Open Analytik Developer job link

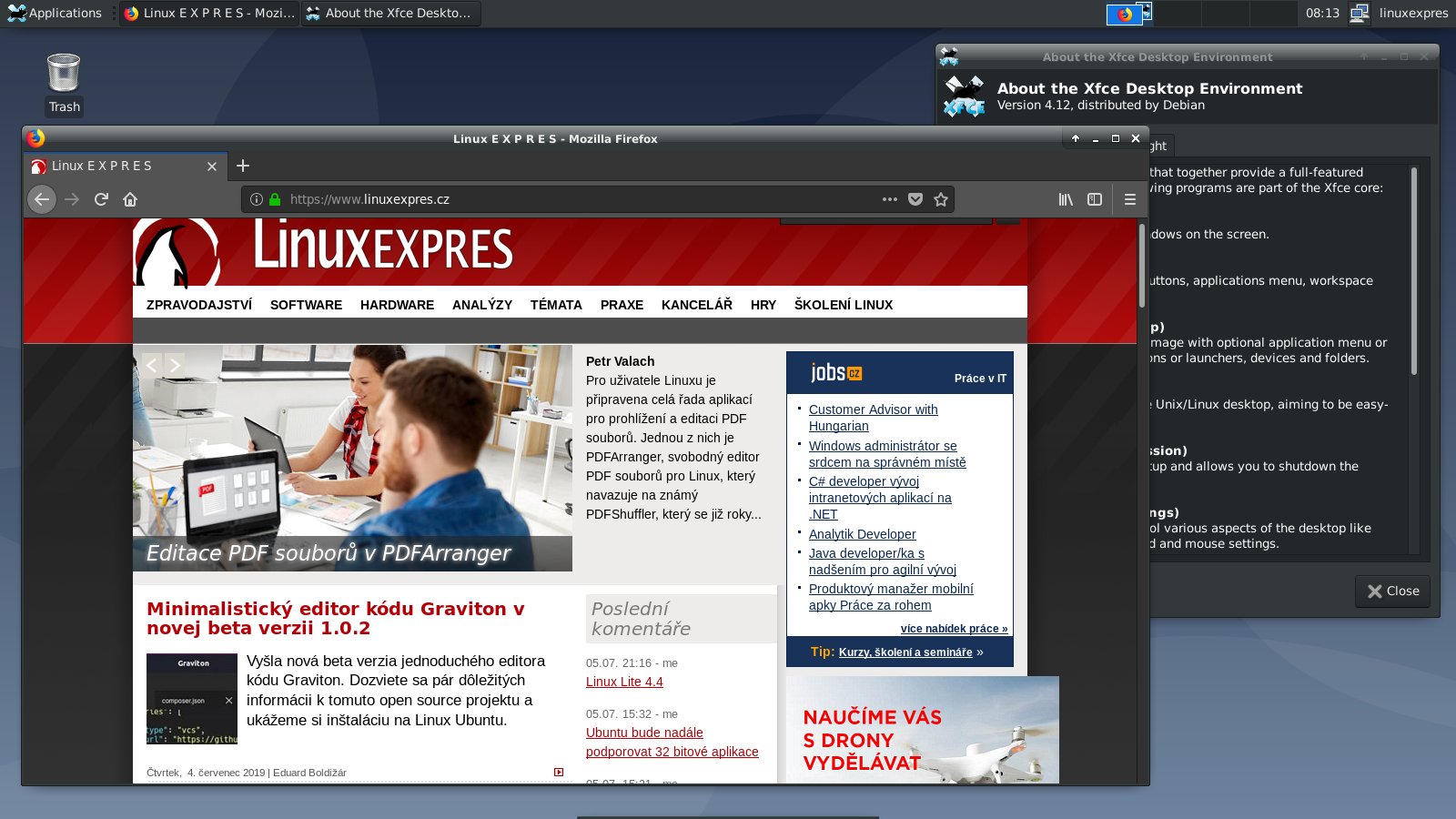point(862,534)
